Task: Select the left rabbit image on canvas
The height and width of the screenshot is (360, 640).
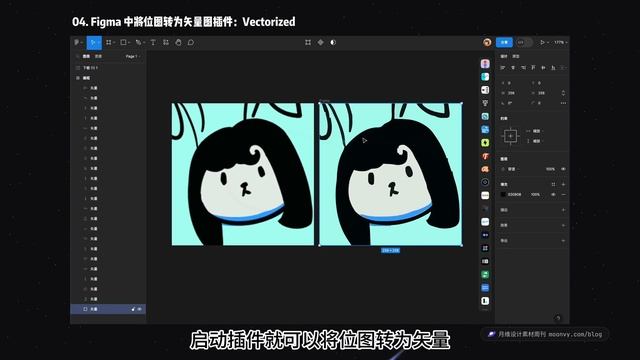Action: pyautogui.click(x=243, y=174)
